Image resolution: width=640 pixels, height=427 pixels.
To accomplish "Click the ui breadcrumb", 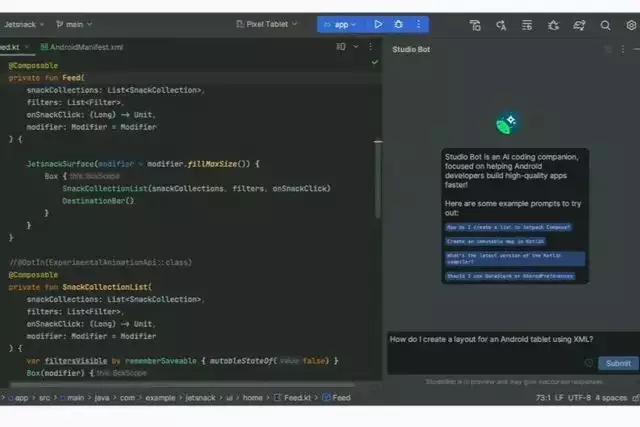I will click(229, 398).
